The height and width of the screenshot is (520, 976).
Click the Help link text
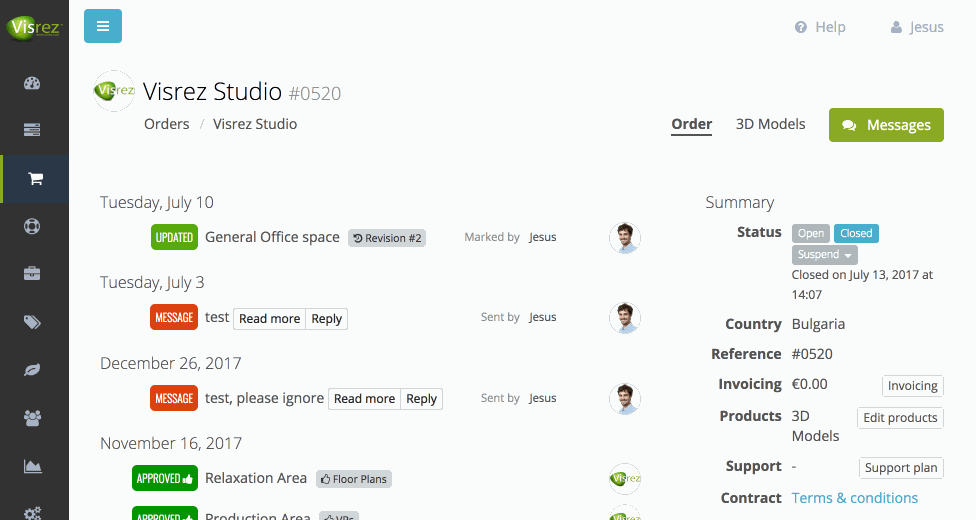(x=830, y=27)
